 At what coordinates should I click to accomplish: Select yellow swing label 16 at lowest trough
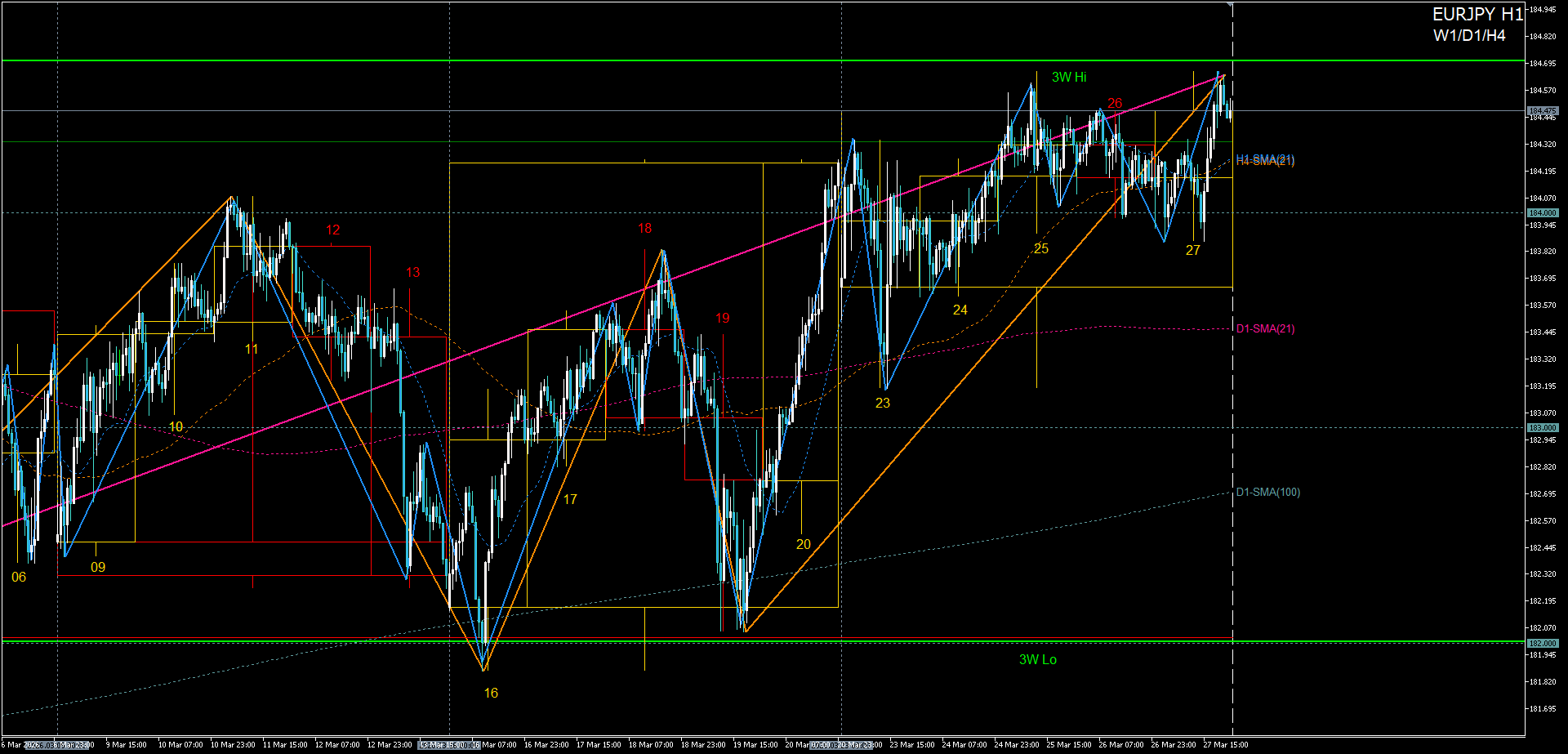(491, 693)
